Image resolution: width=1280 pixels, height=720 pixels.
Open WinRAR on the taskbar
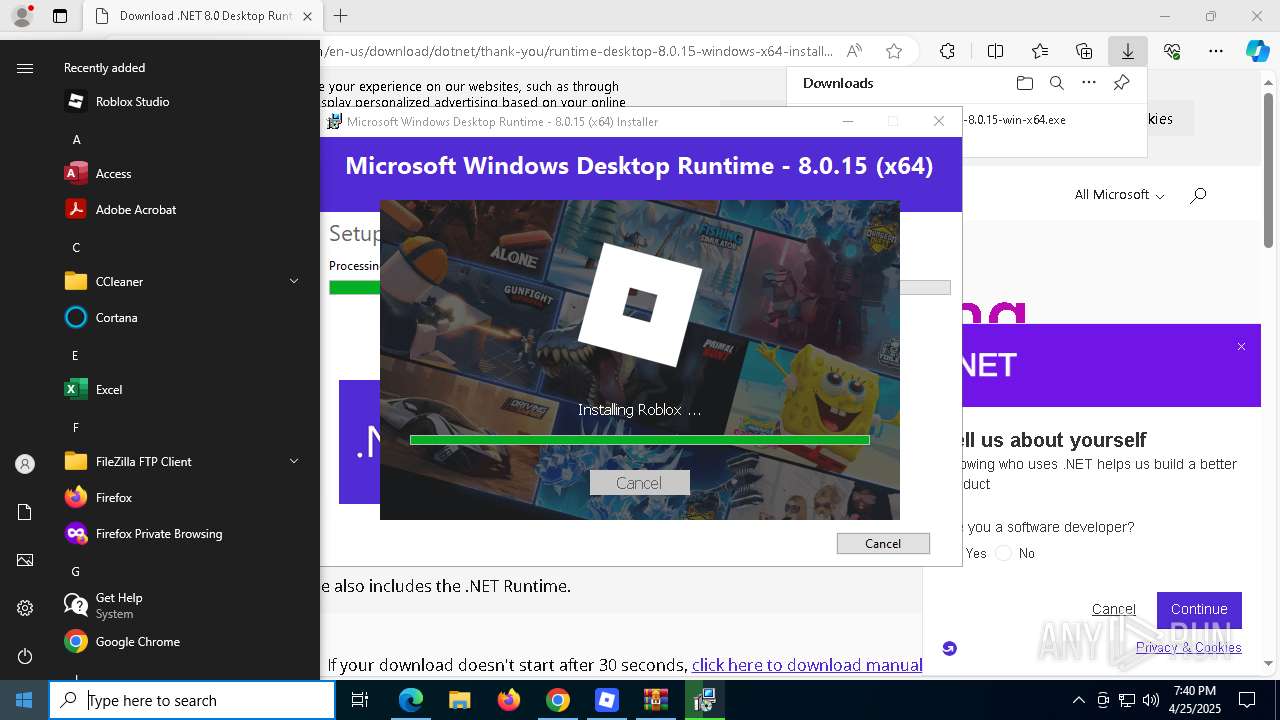tap(655, 700)
